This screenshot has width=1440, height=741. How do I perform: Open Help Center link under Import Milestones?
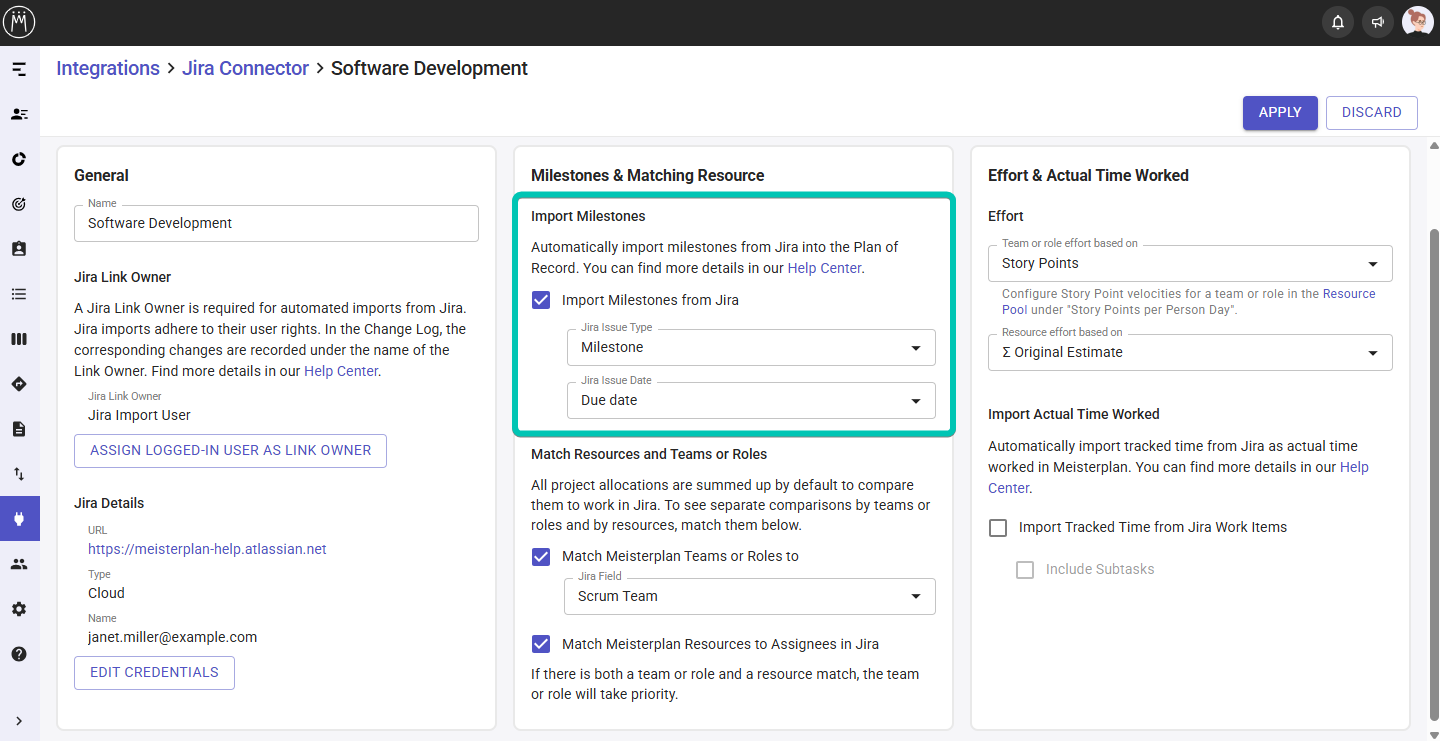pos(824,268)
